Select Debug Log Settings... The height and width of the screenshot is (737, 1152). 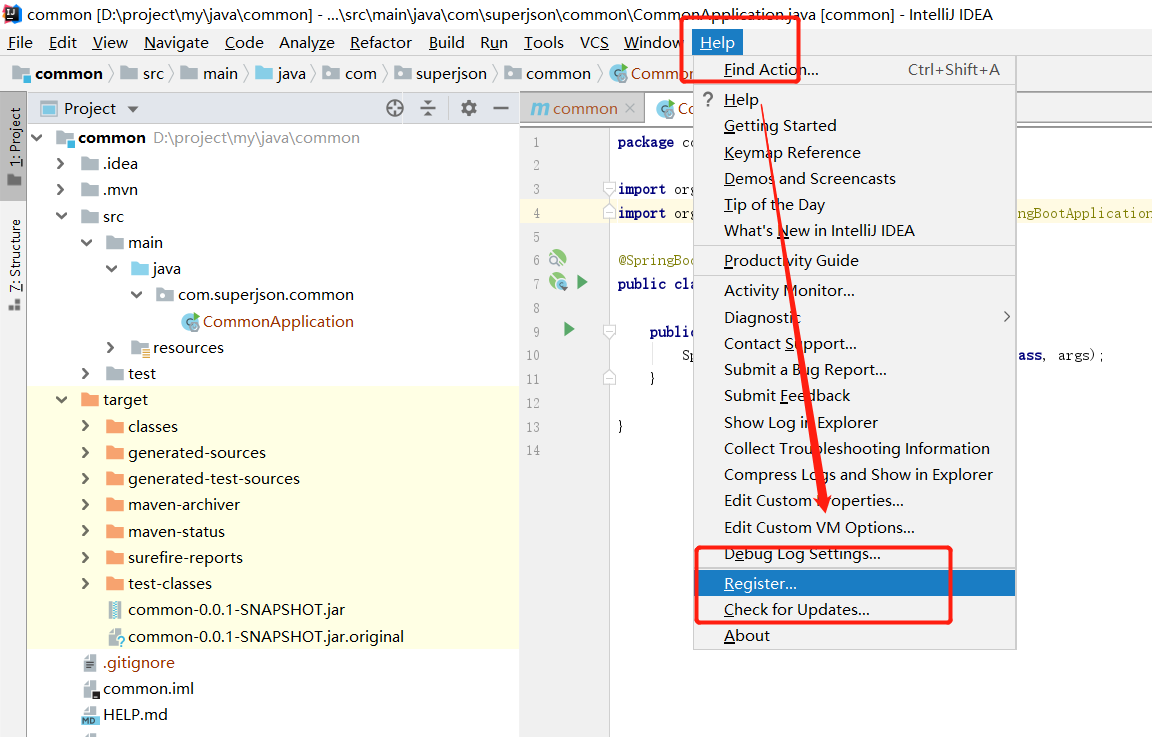pos(855,554)
